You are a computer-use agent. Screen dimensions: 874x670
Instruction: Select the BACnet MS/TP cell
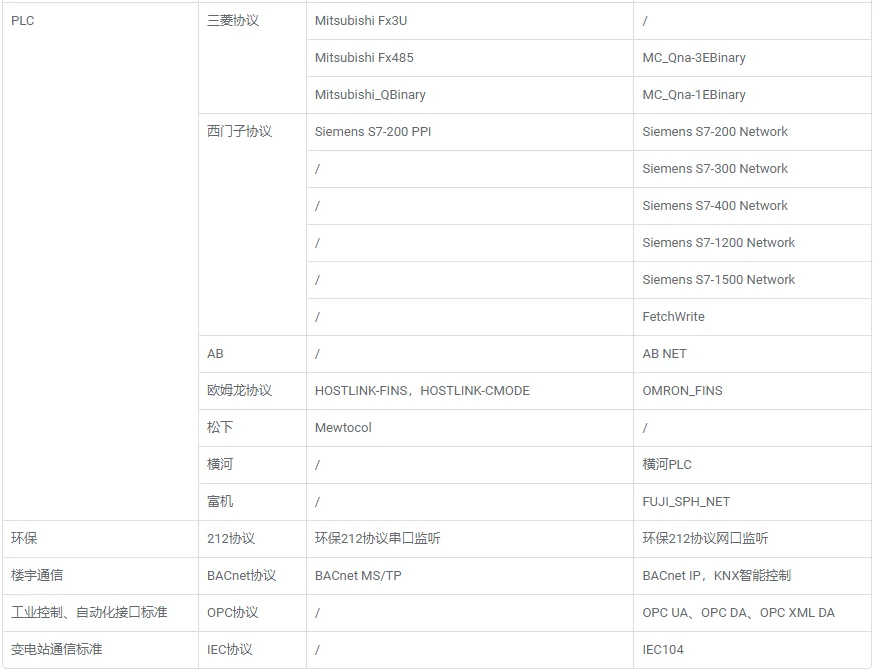click(470, 576)
